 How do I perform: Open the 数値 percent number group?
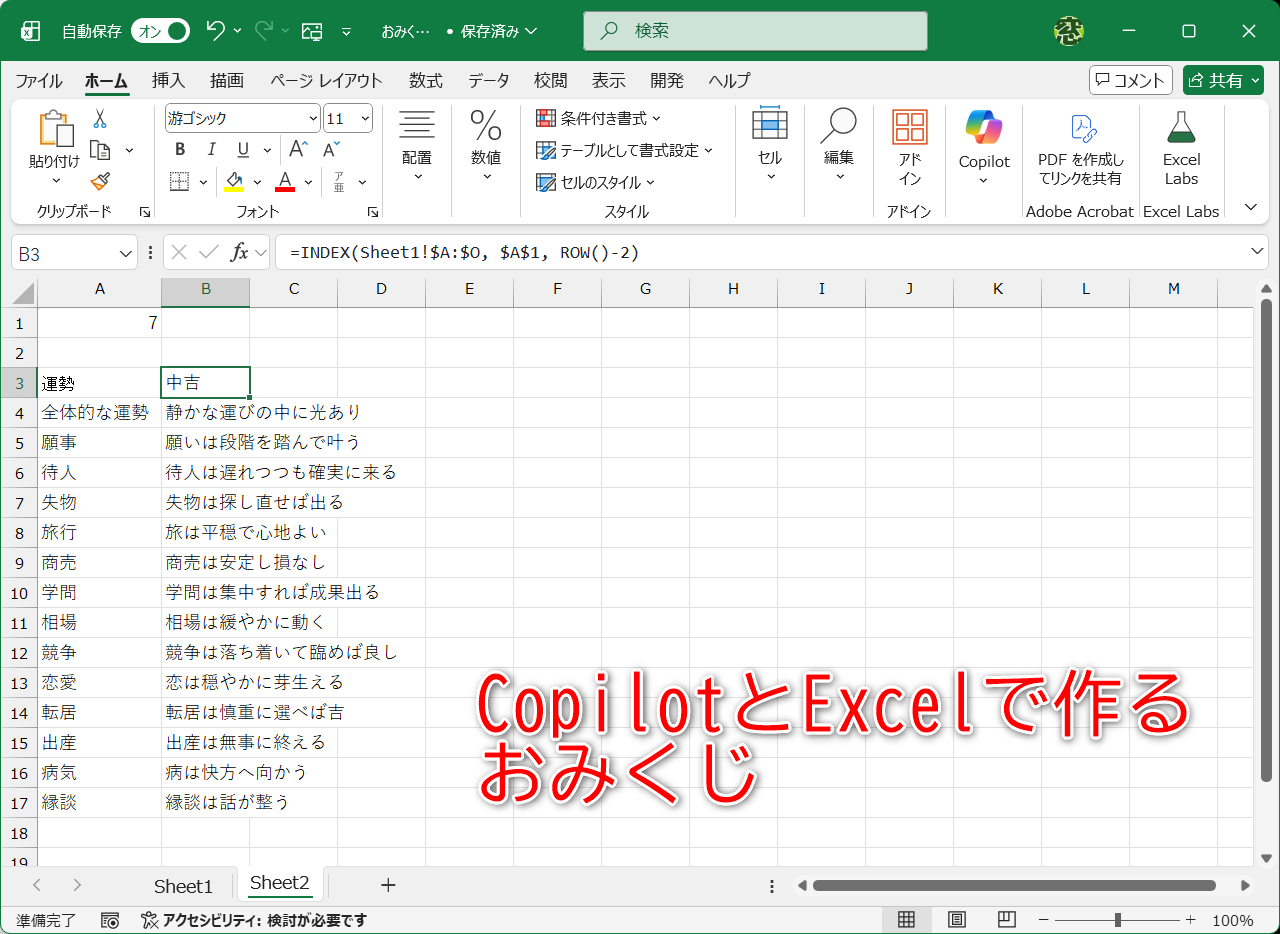coord(486,146)
